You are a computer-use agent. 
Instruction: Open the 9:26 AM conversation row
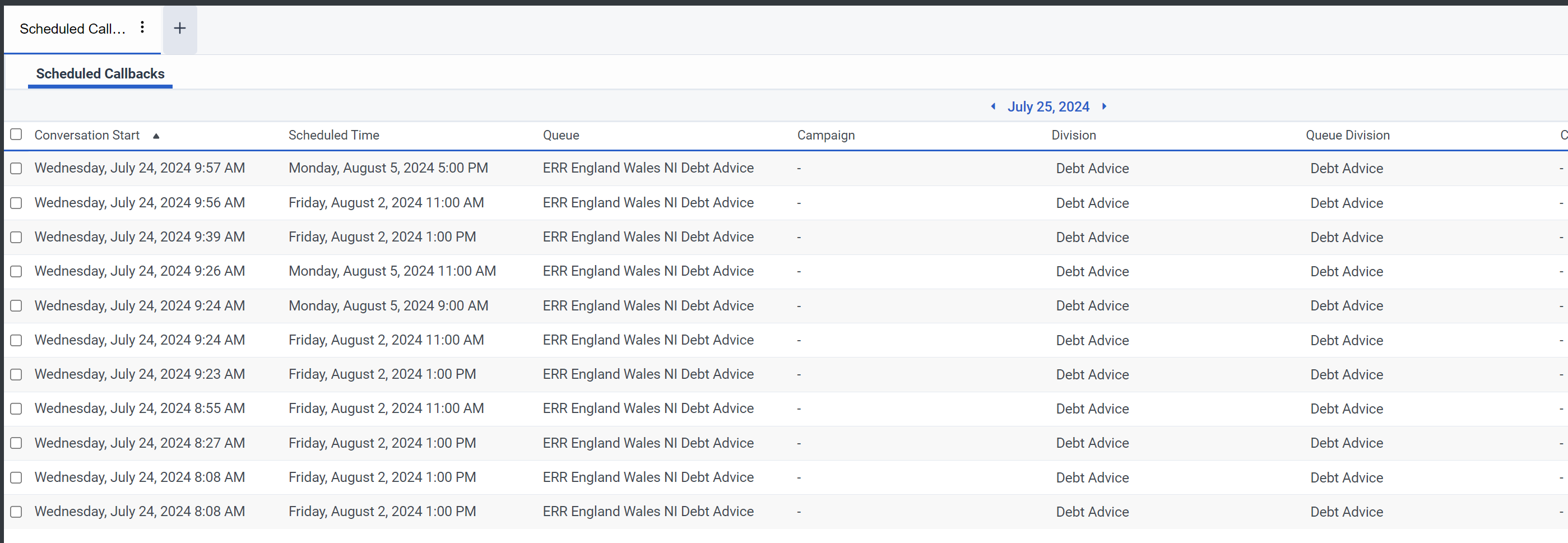point(140,271)
